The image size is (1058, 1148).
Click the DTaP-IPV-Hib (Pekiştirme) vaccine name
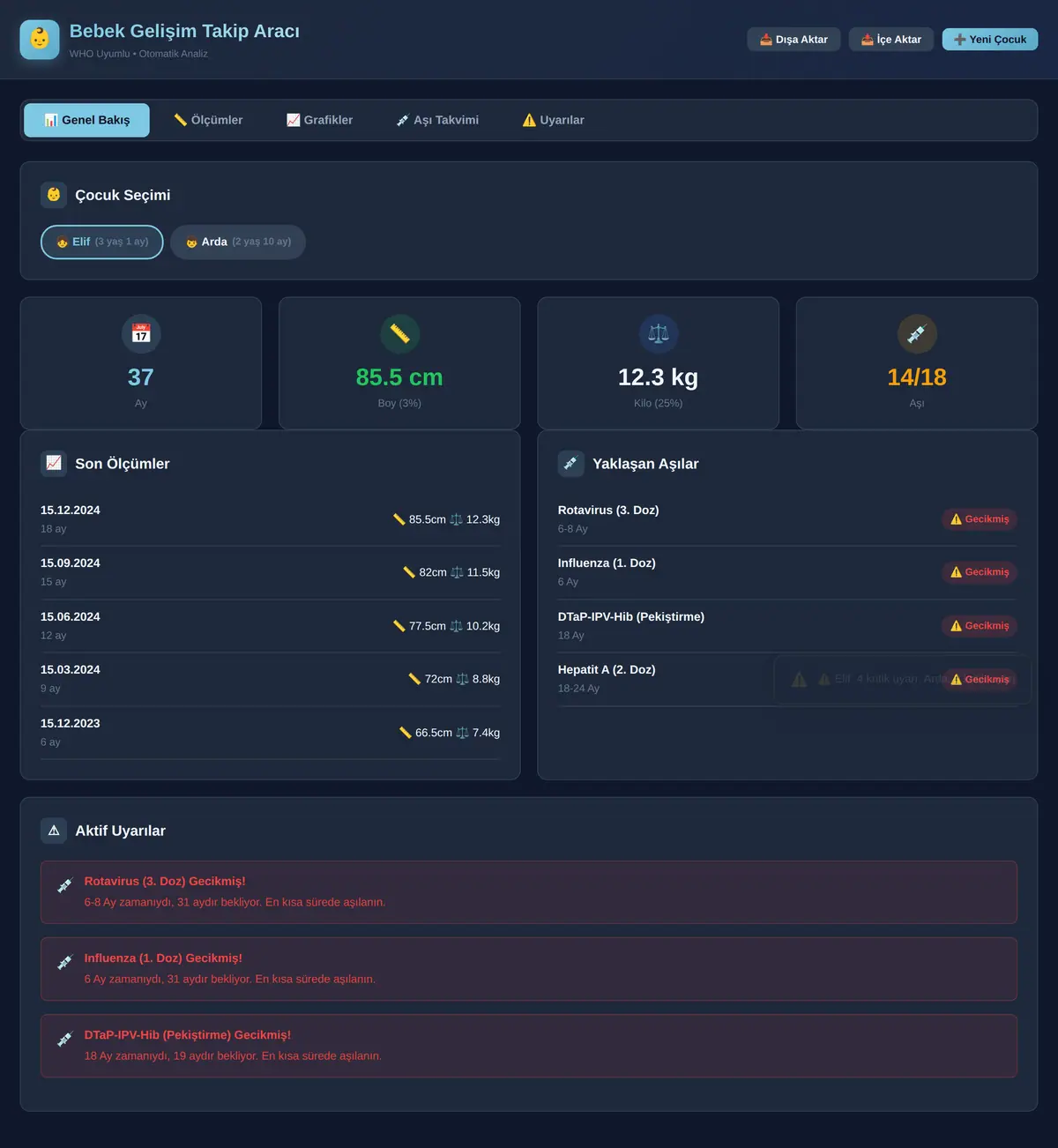(x=631, y=617)
